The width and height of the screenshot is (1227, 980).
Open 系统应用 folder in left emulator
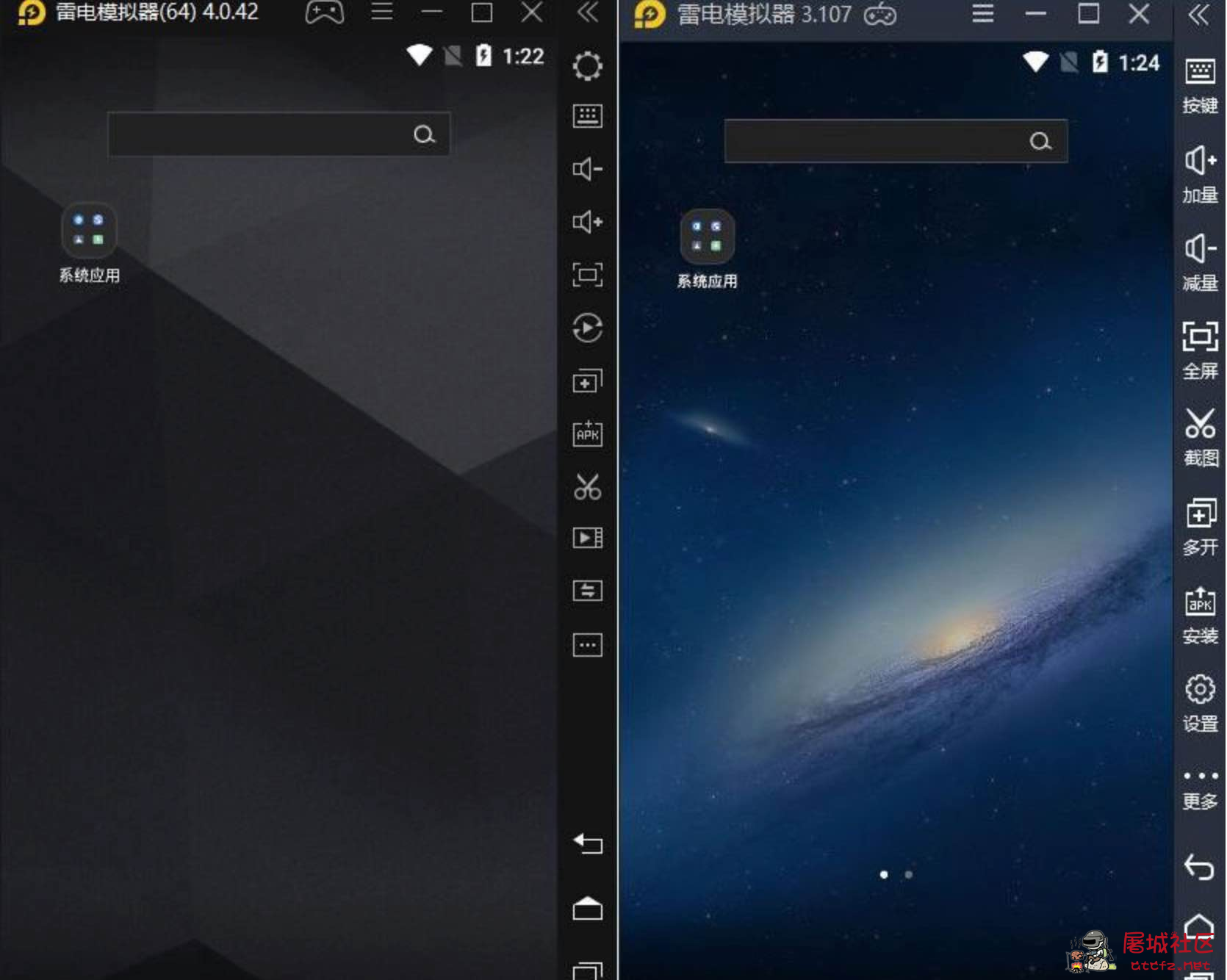pyautogui.click(x=89, y=243)
